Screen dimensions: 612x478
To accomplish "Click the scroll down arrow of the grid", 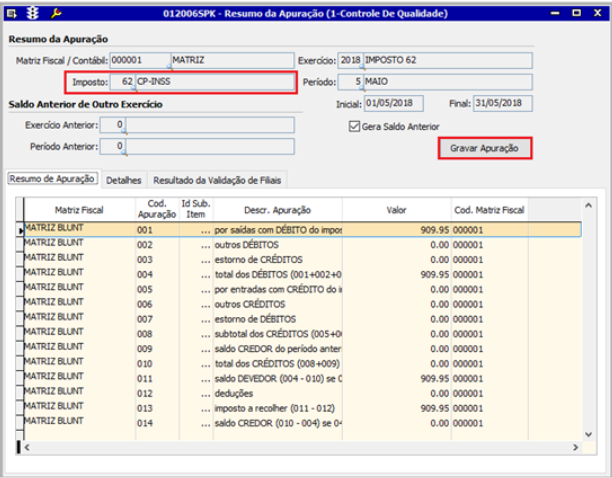I will (x=589, y=434).
